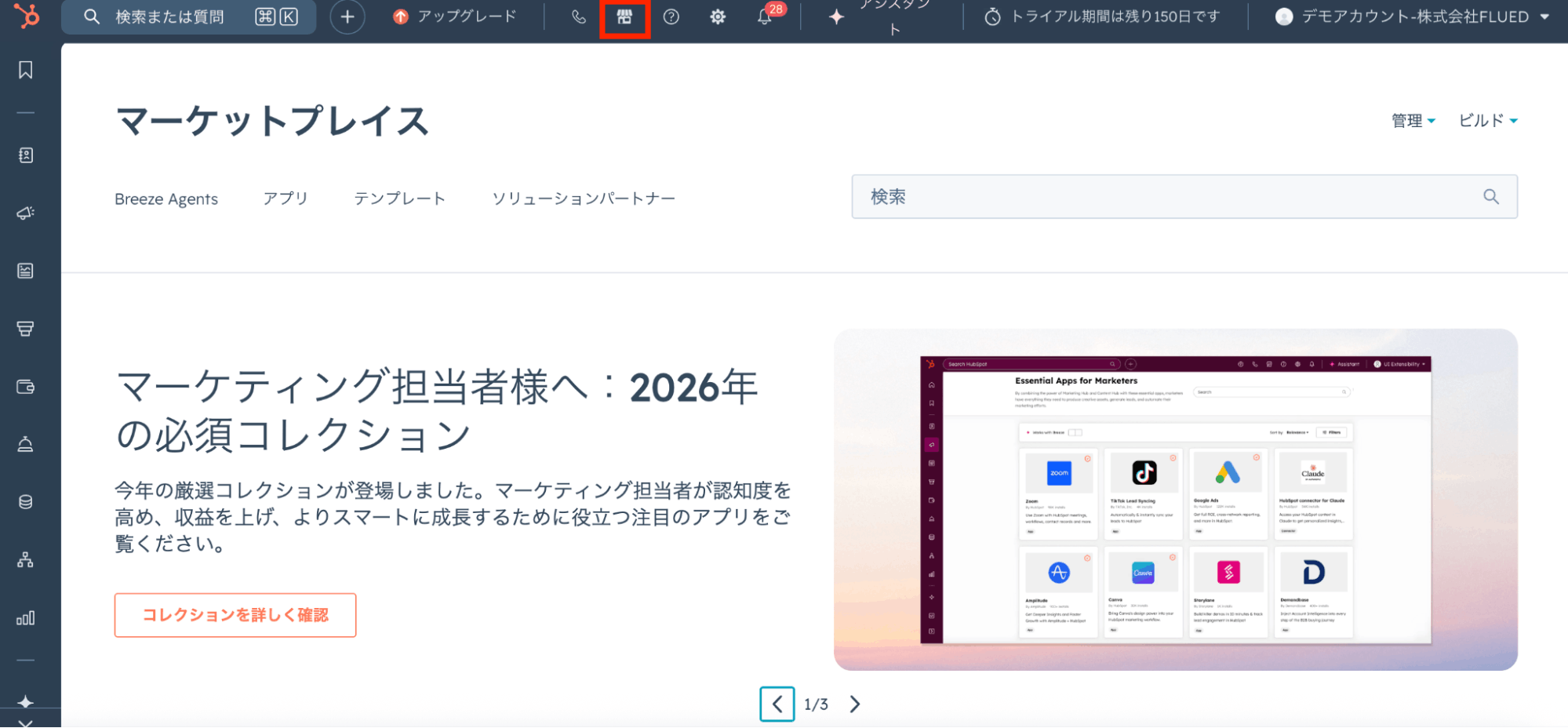Open the CRM contacts icon in sidebar
The image size is (1568, 728).
click(26, 155)
